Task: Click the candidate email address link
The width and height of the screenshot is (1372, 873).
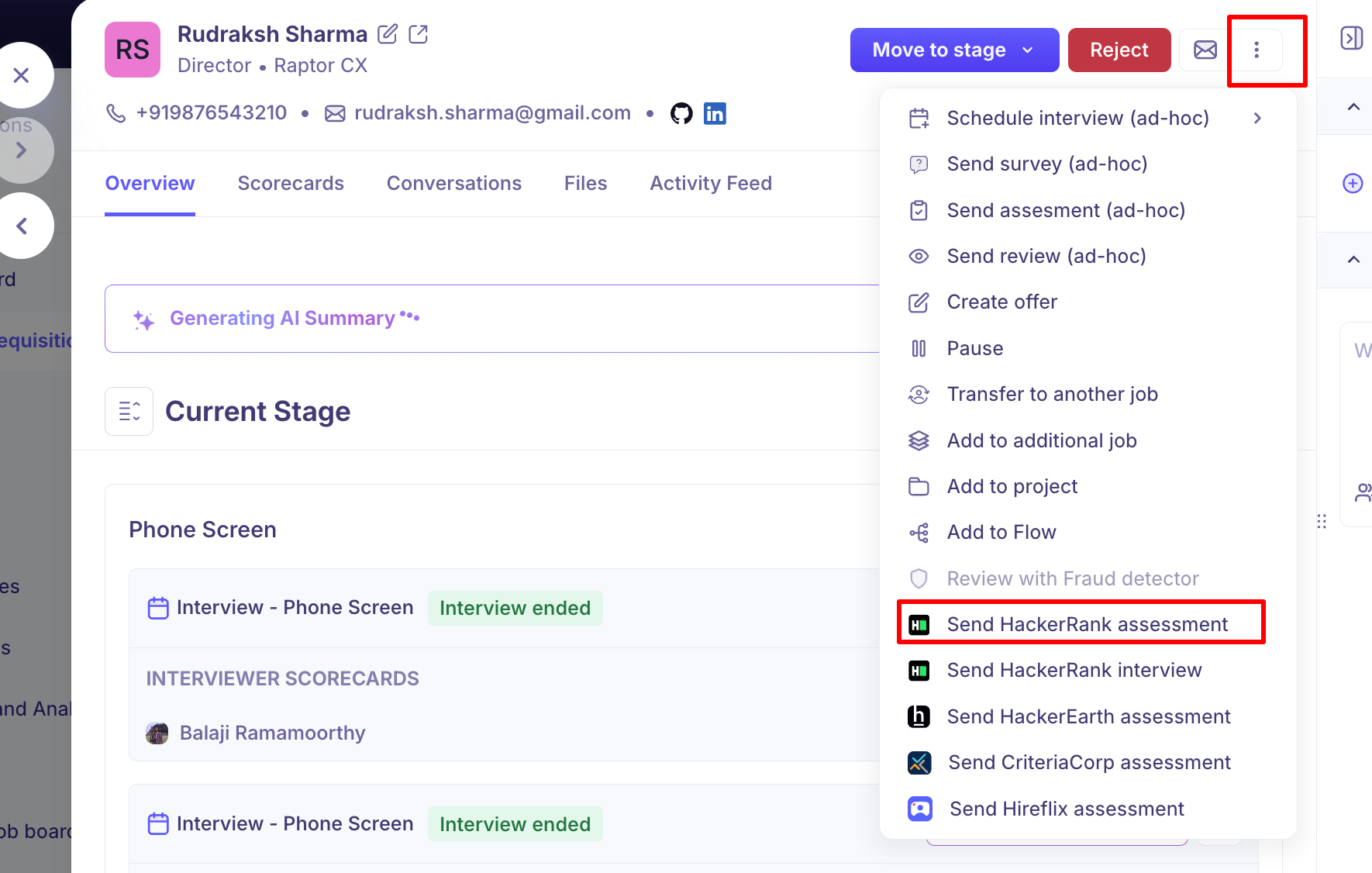Action: [x=492, y=113]
